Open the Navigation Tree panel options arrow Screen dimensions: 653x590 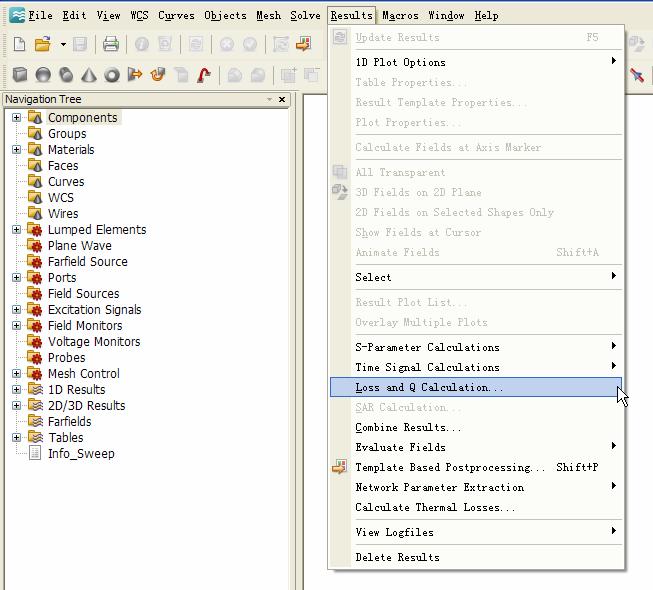tap(269, 100)
